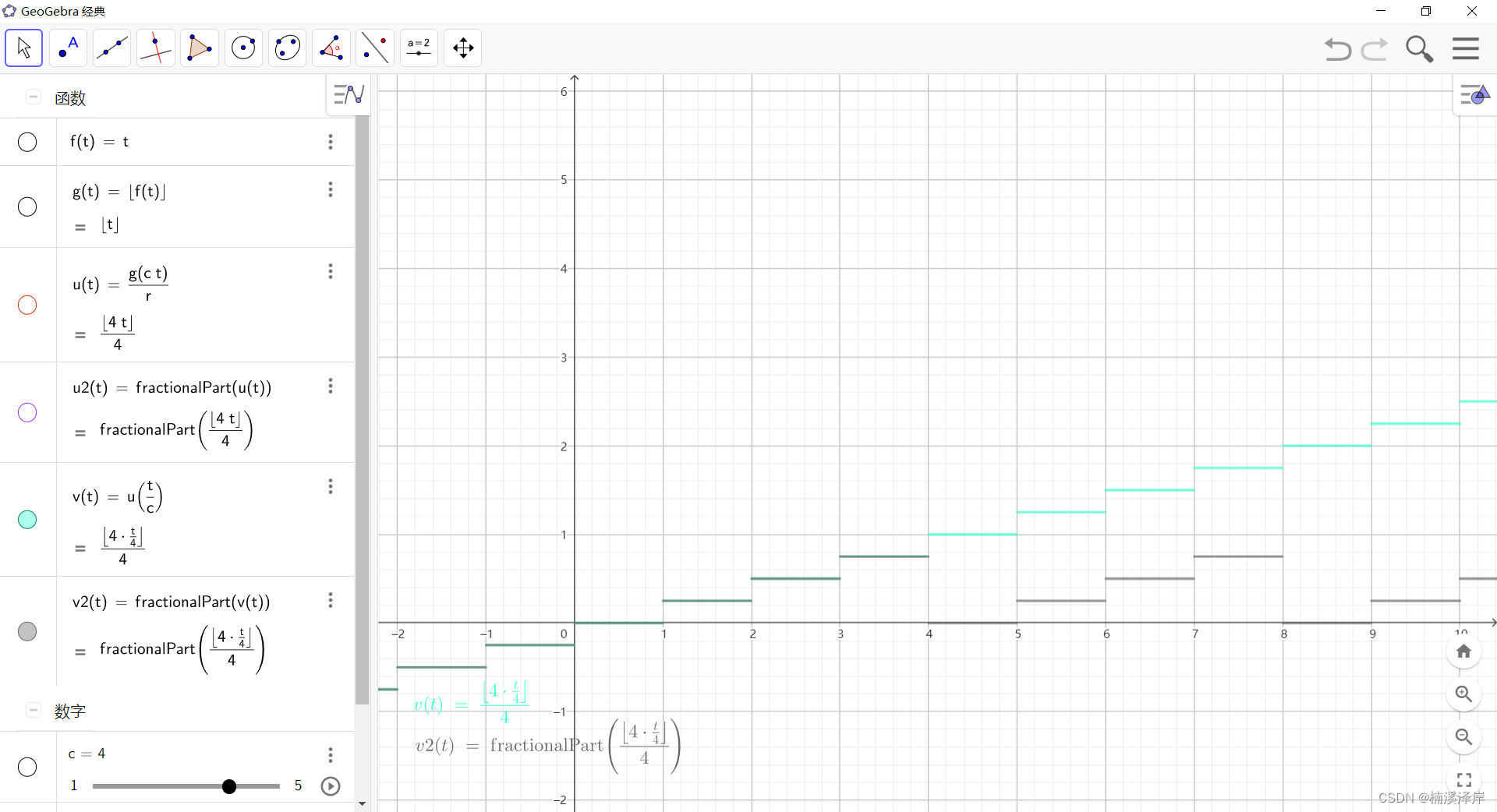Open options menu for f(t) row
1497x812 pixels.
pyautogui.click(x=331, y=142)
